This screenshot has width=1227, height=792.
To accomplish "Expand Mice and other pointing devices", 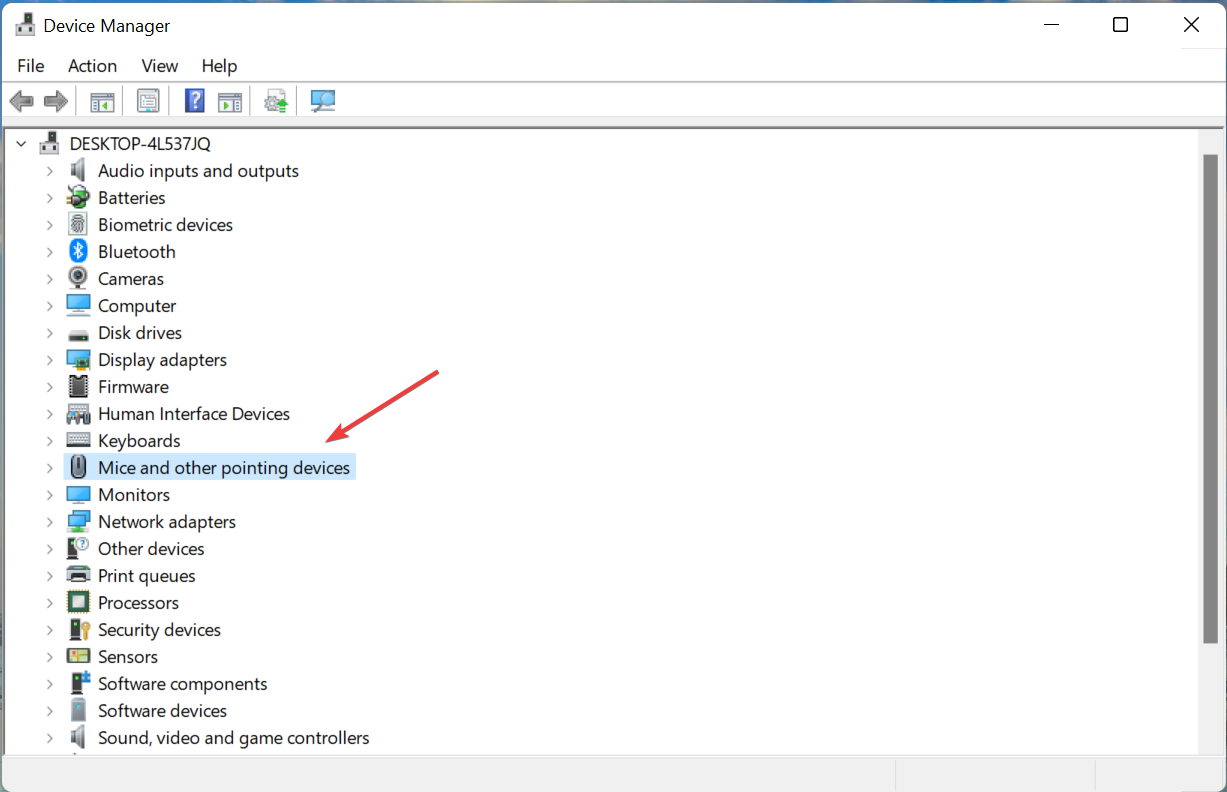I will click(x=51, y=467).
